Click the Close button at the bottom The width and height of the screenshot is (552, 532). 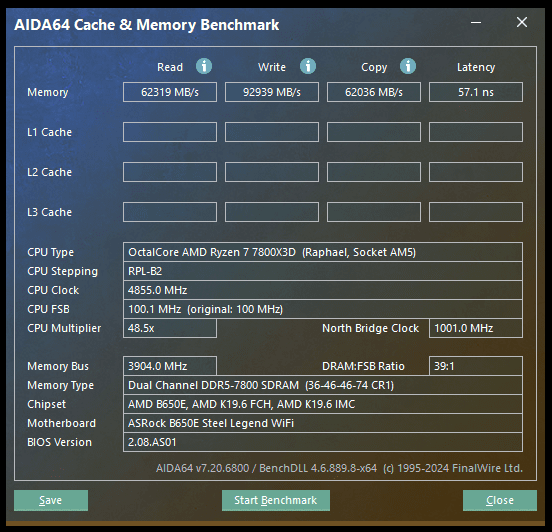tap(500, 500)
